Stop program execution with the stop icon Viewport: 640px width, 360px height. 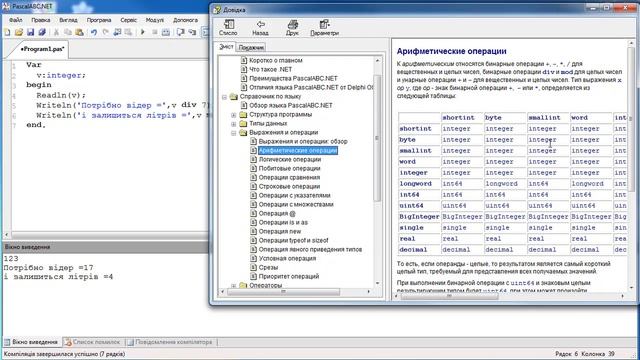pyautogui.click(x=155, y=32)
